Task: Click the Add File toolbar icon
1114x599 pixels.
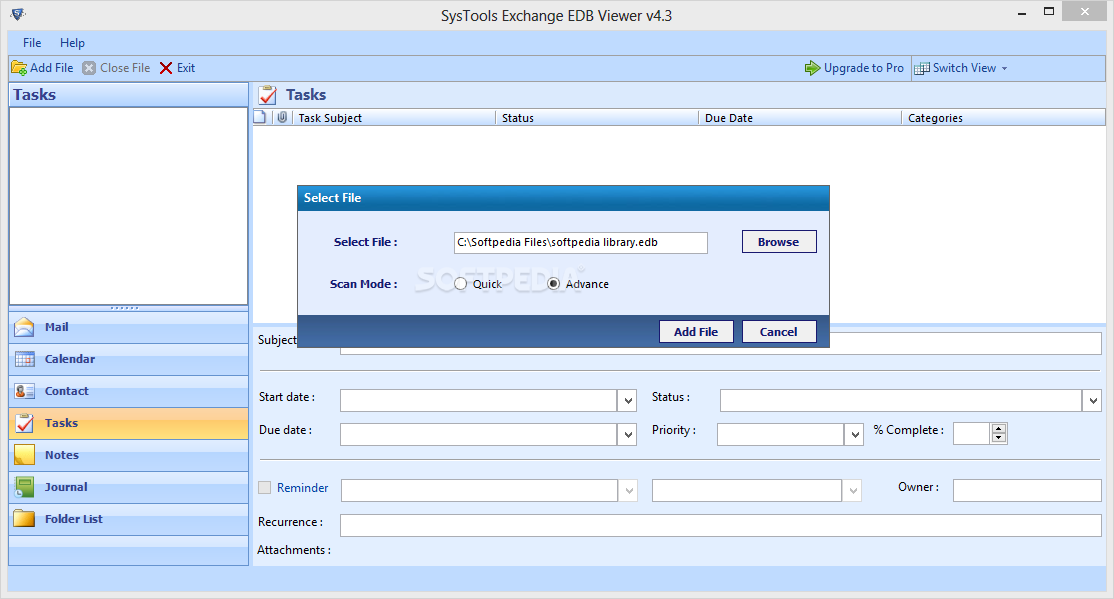Action: pyautogui.click(x=19, y=68)
